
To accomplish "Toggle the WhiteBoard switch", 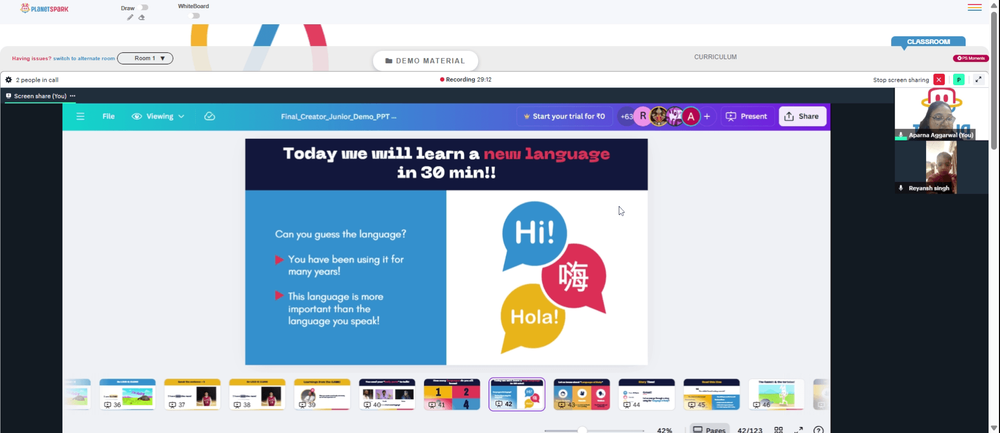I will 195,15.
